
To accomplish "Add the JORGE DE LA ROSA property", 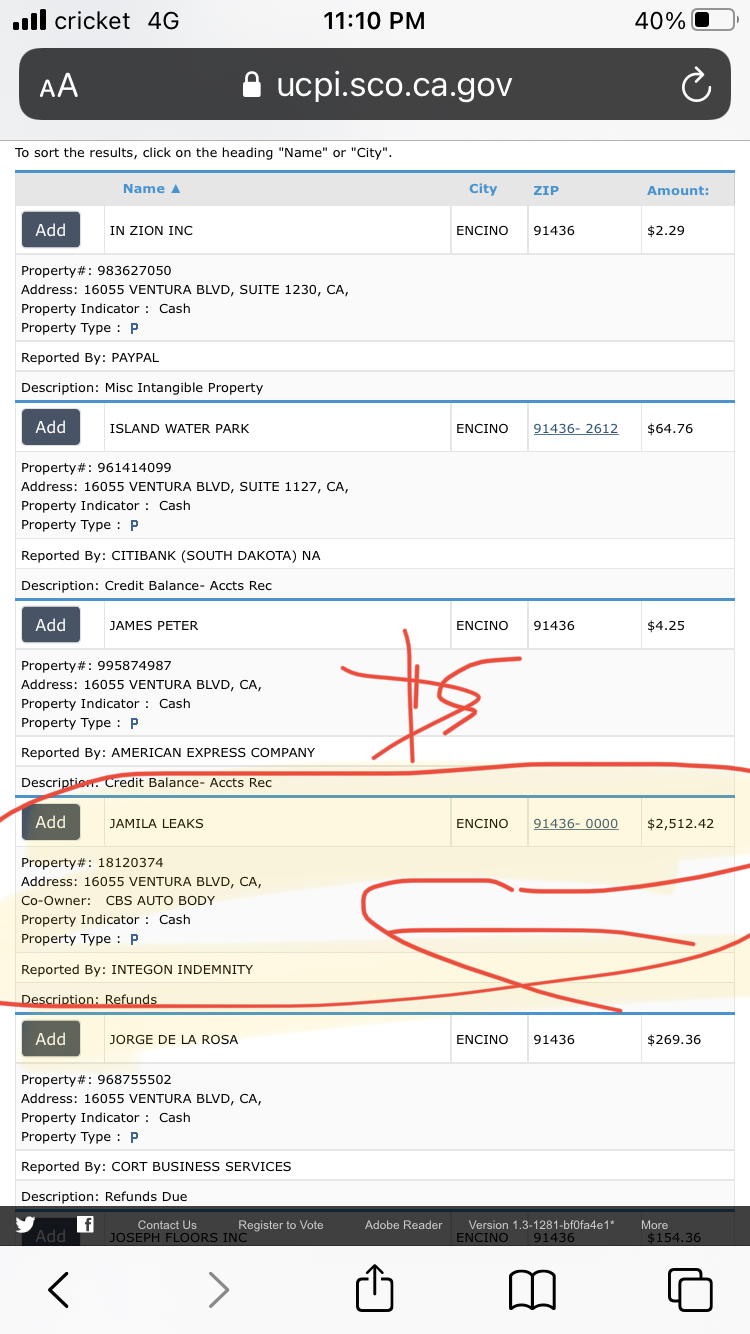I will point(51,1039).
